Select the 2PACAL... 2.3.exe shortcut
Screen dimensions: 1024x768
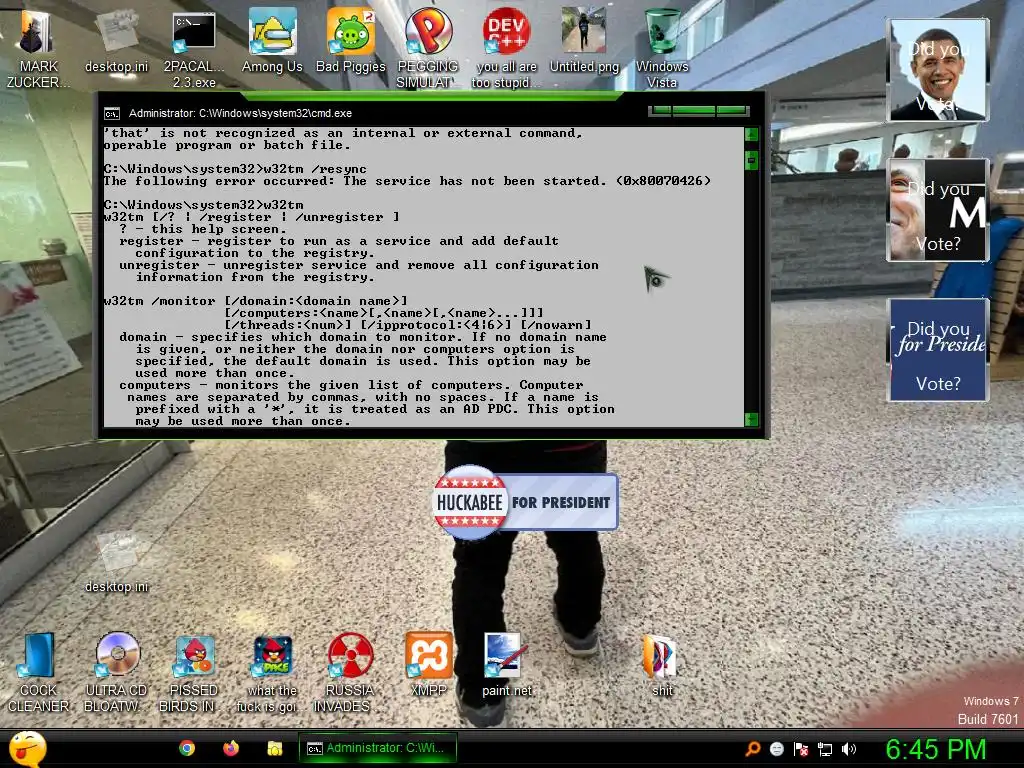[x=194, y=49]
